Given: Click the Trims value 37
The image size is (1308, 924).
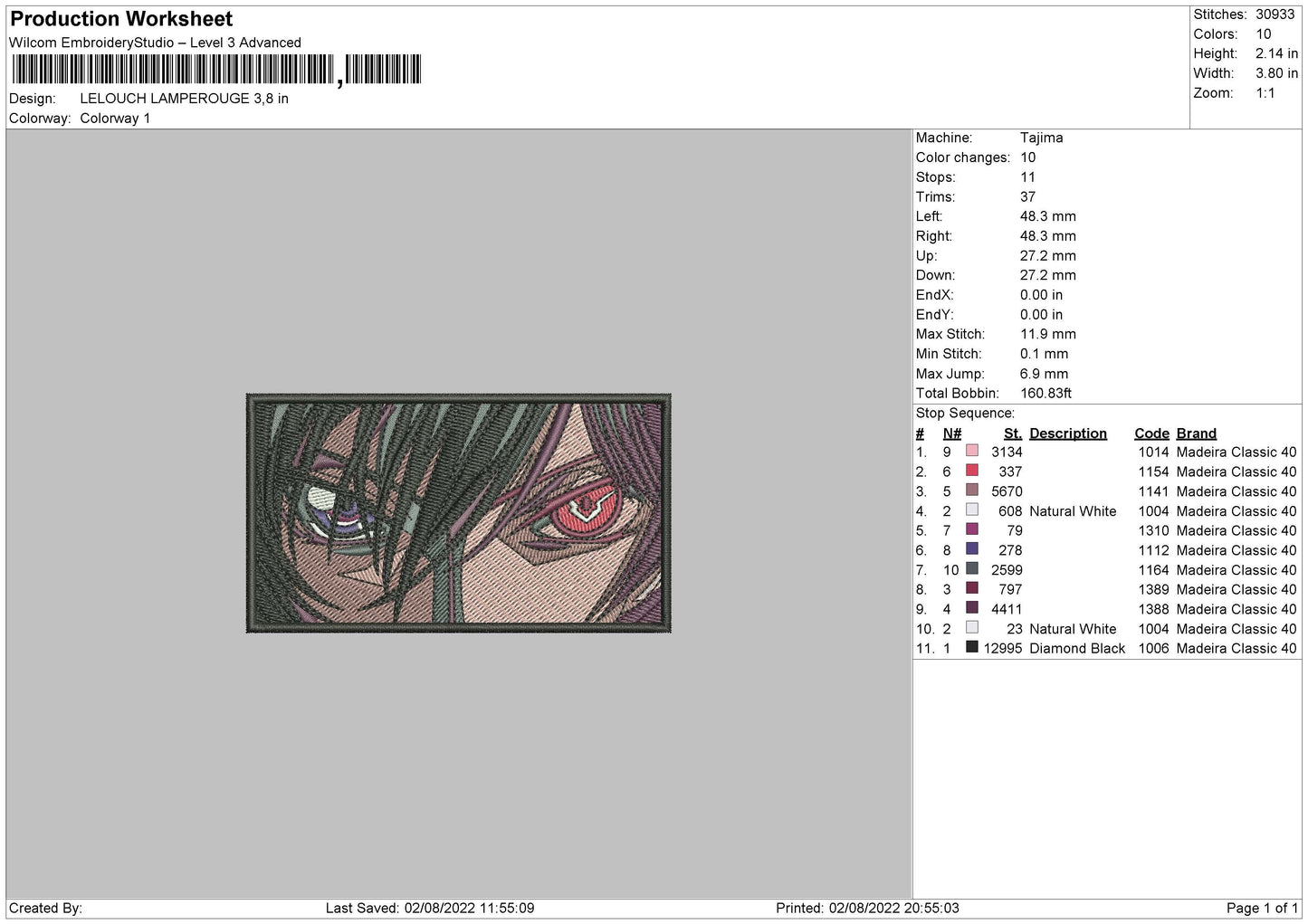Looking at the screenshot, I should tap(1027, 196).
